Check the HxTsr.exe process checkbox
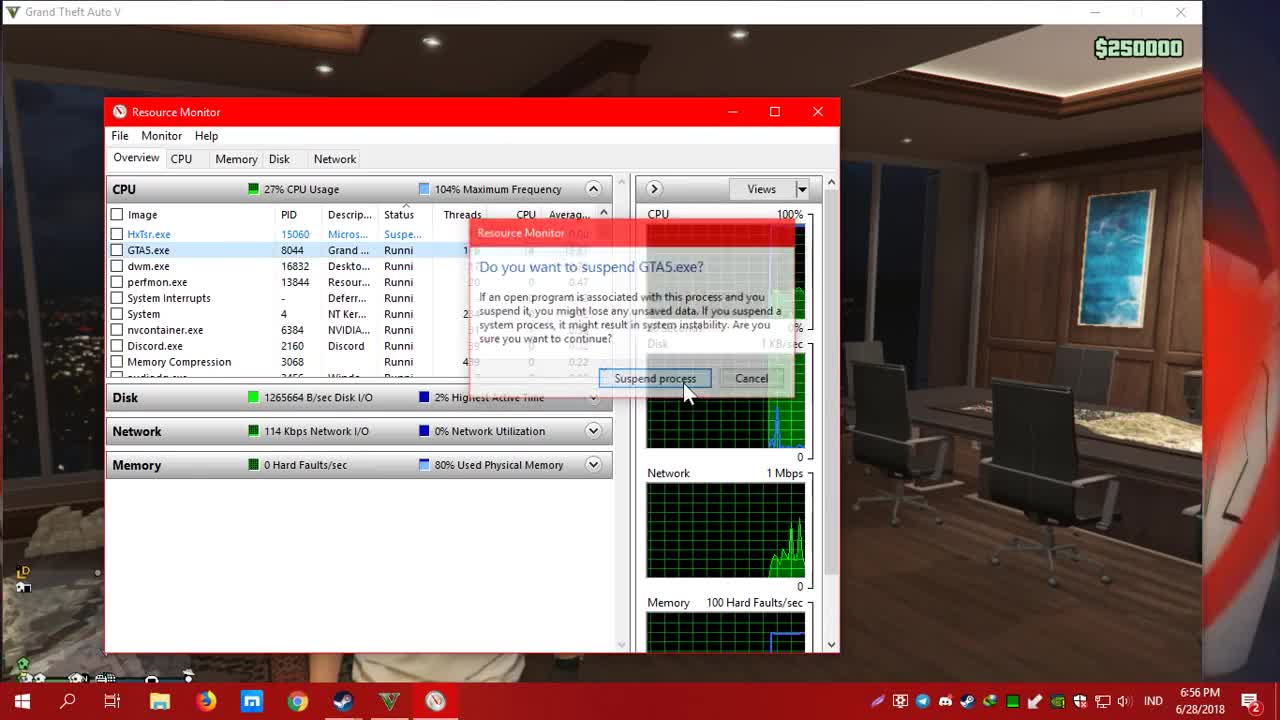1280x720 pixels. (x=117, y=234)
